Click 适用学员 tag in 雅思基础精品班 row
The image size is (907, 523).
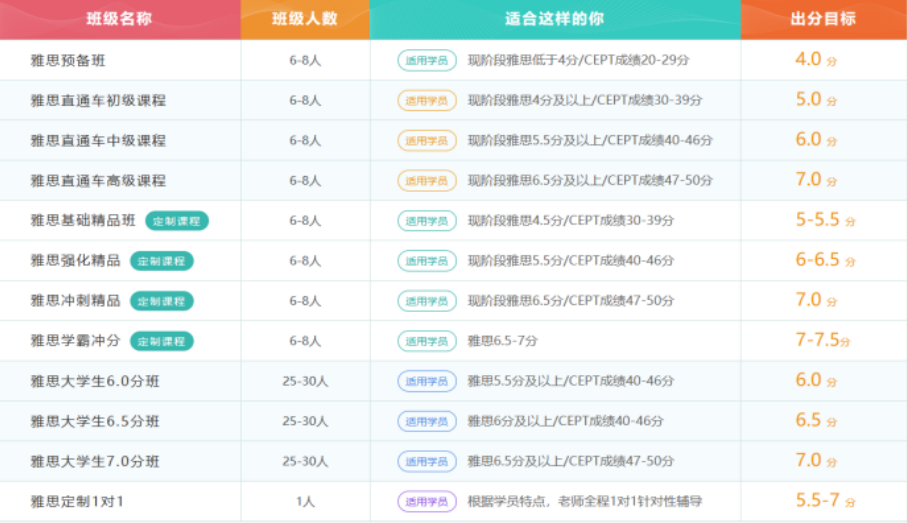[x=427, y=220]
